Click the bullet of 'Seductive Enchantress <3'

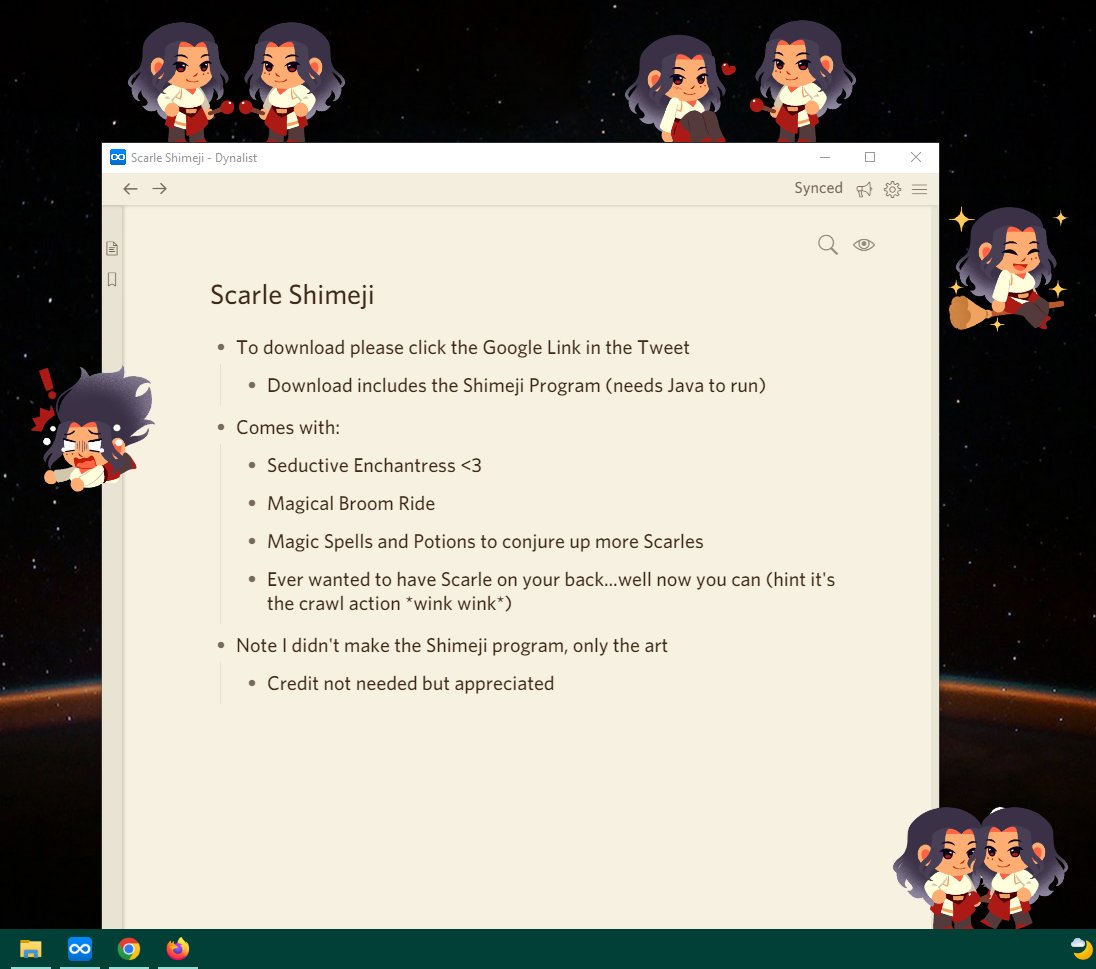(252, 466)
